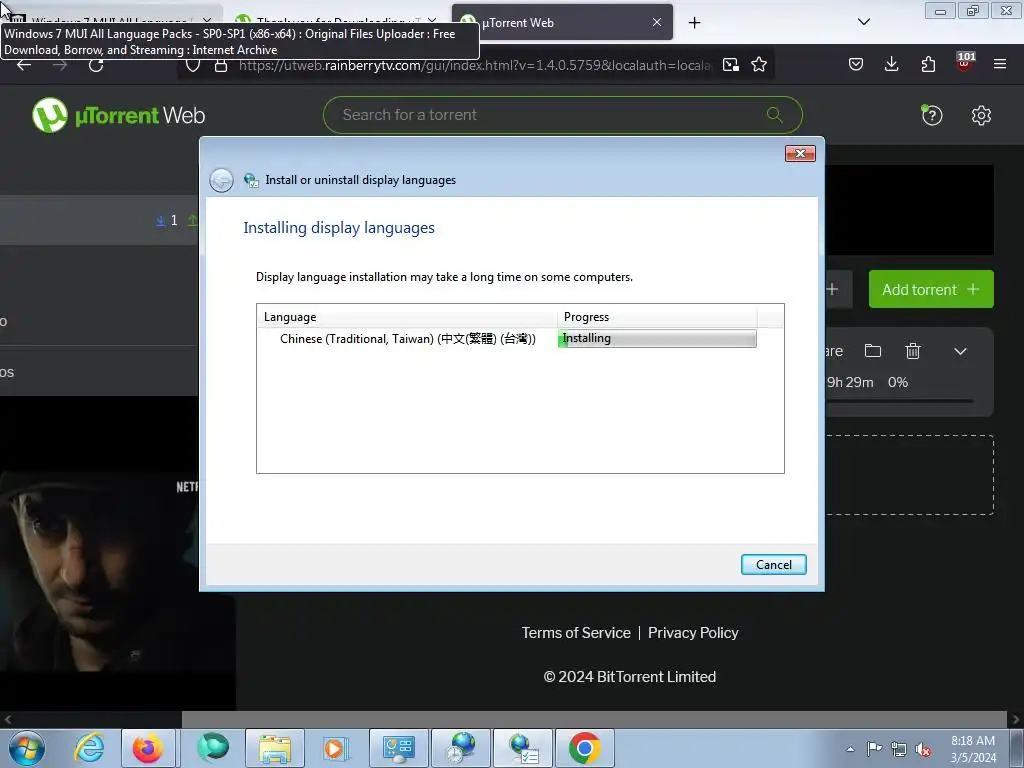1024x768 pixels.
Task: Open Terms of Service link
Action: coord(575,633)
